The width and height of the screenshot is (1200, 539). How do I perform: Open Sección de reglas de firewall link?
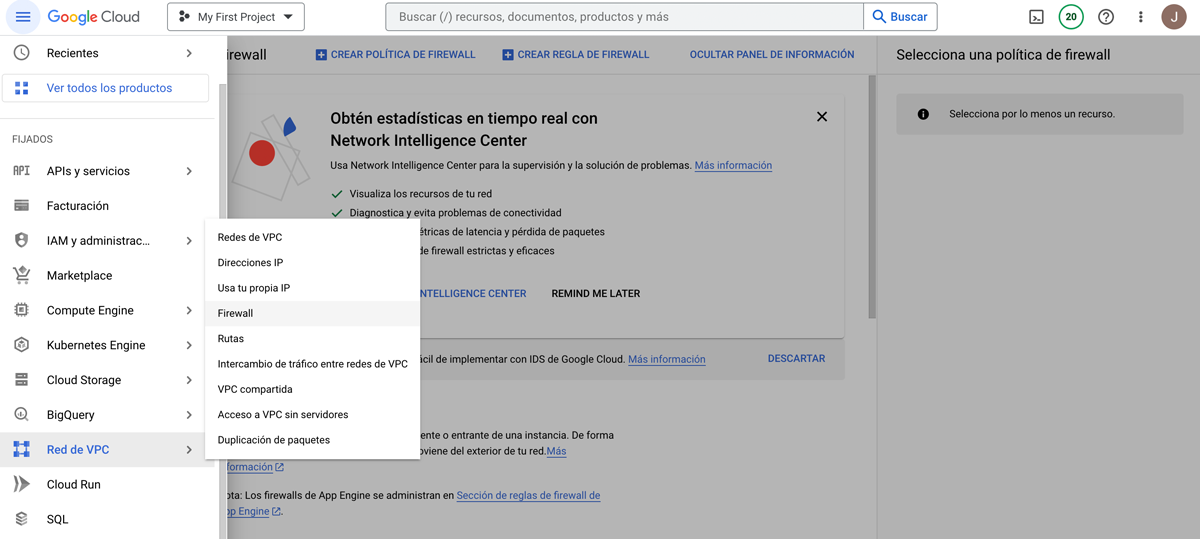tap(528, 495)
